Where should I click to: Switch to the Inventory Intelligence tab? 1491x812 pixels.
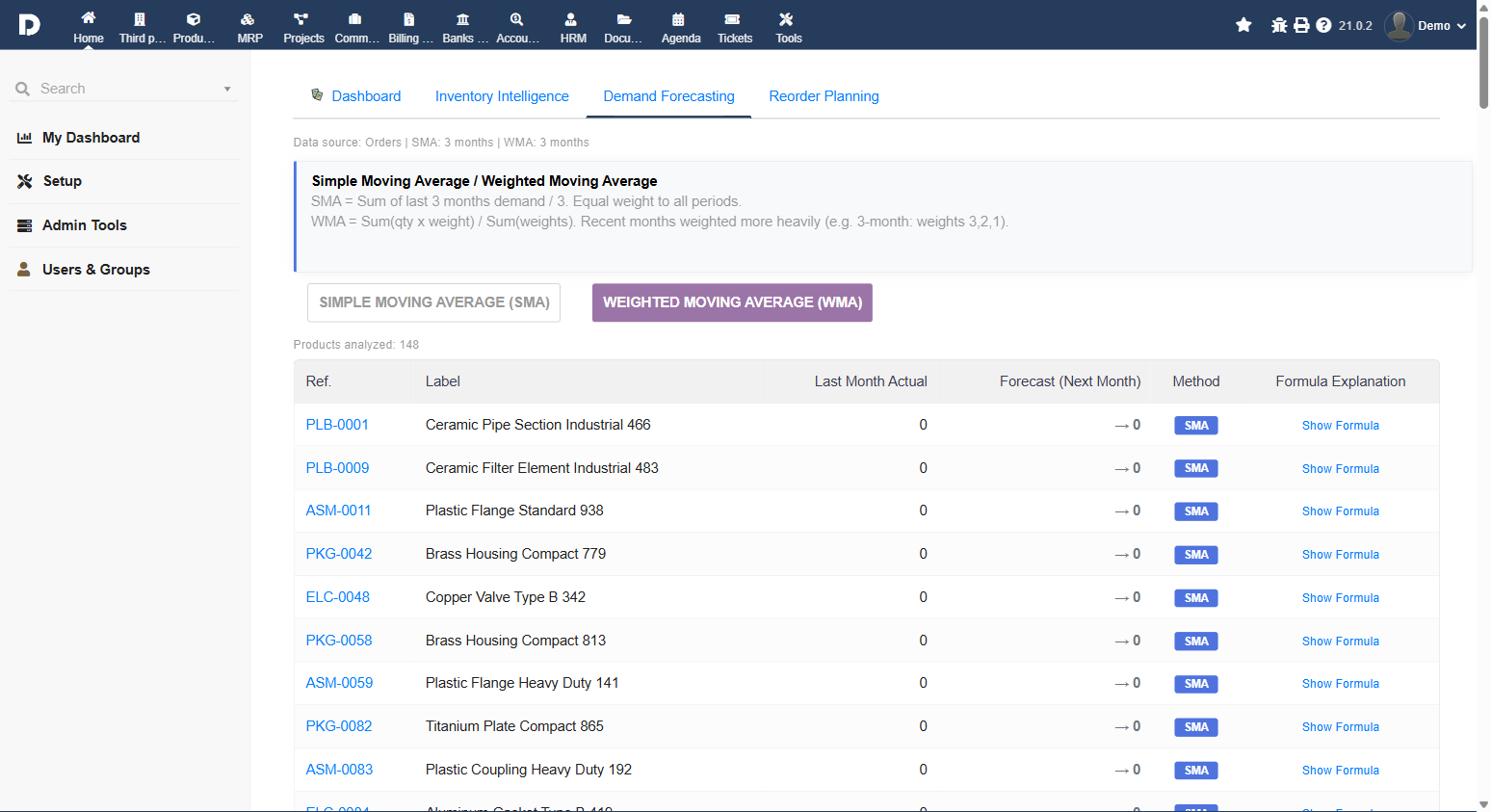pos(502,96)
